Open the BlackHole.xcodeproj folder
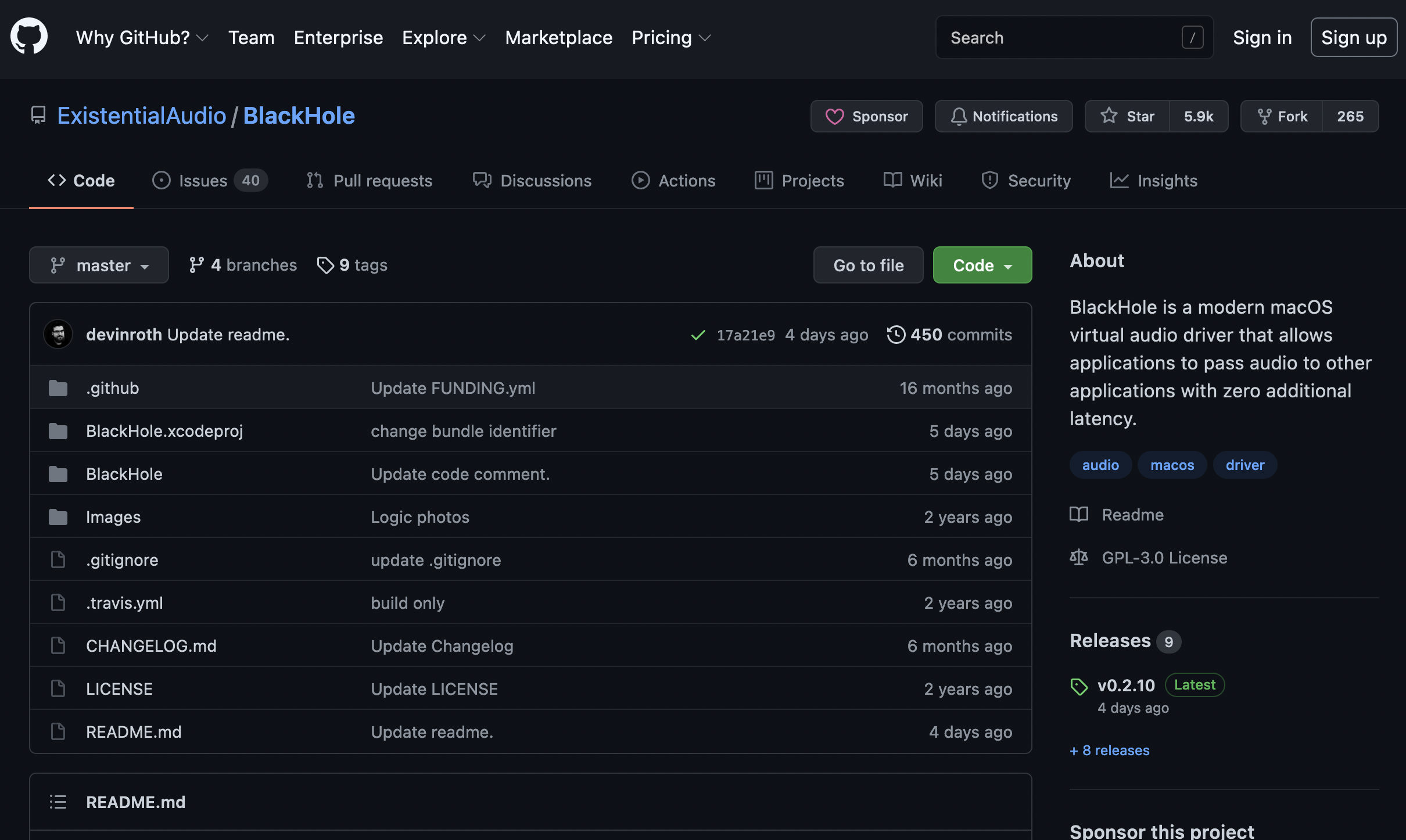Image resolution: width=1406 pixels, height=840 pixels. pos(164,431)
